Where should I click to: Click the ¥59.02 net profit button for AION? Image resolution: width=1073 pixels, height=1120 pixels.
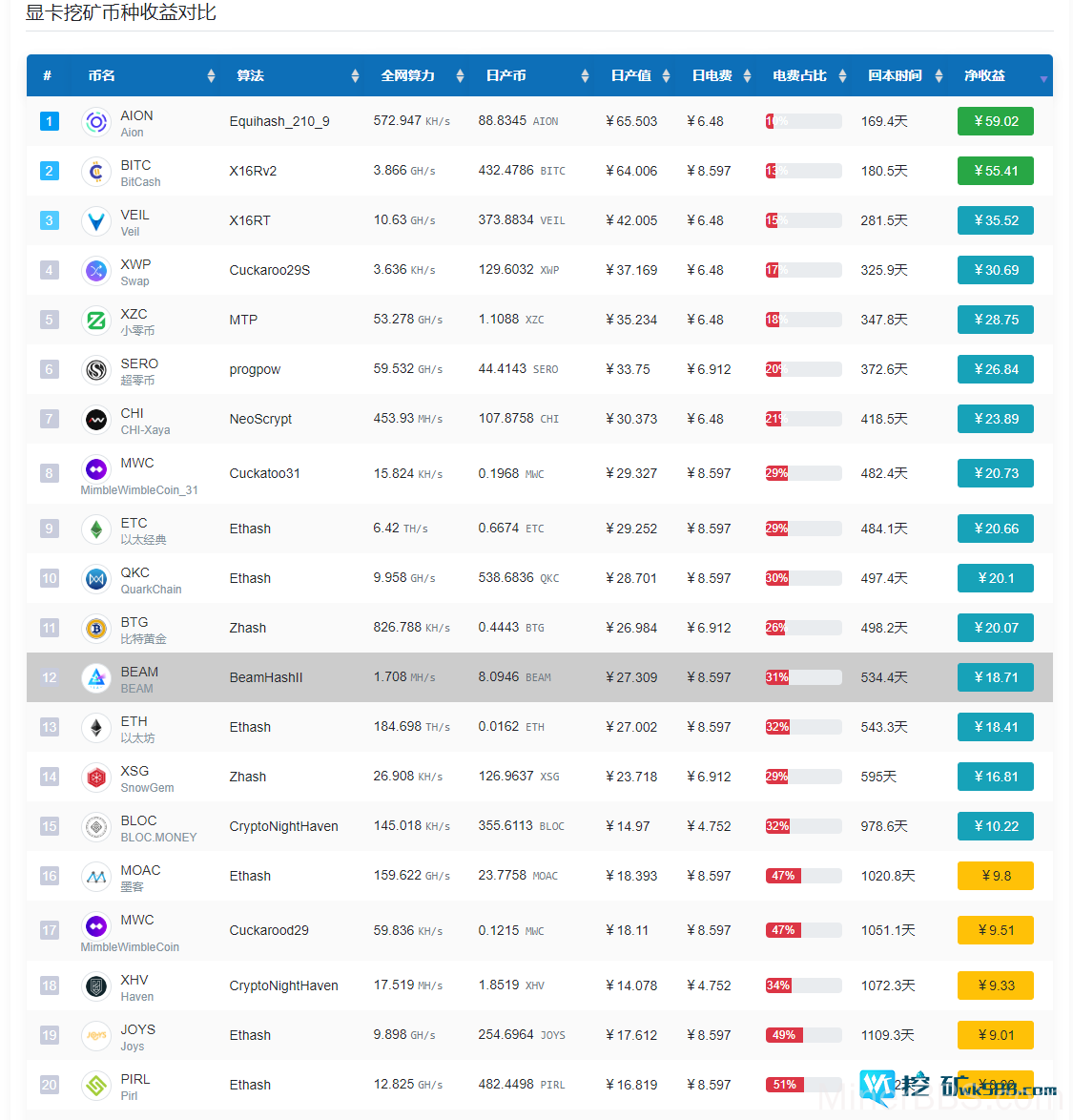995,121
